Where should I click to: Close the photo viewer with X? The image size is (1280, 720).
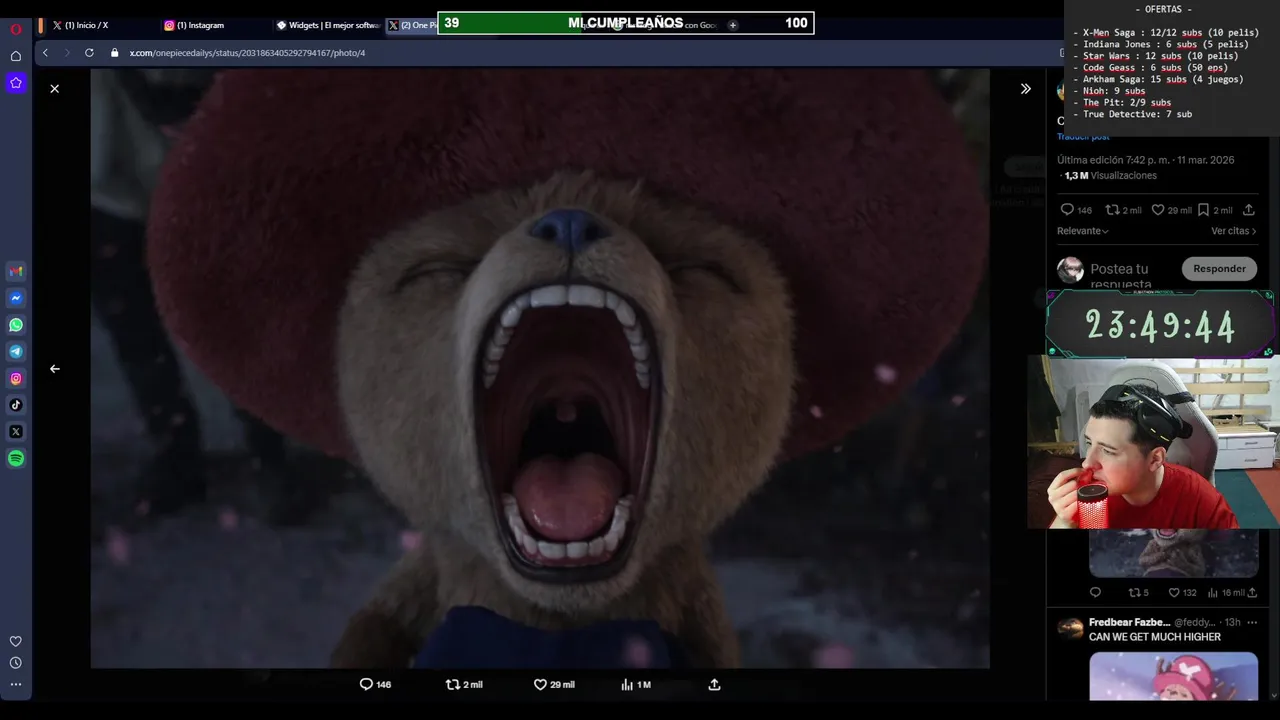(x=55, y=89)
